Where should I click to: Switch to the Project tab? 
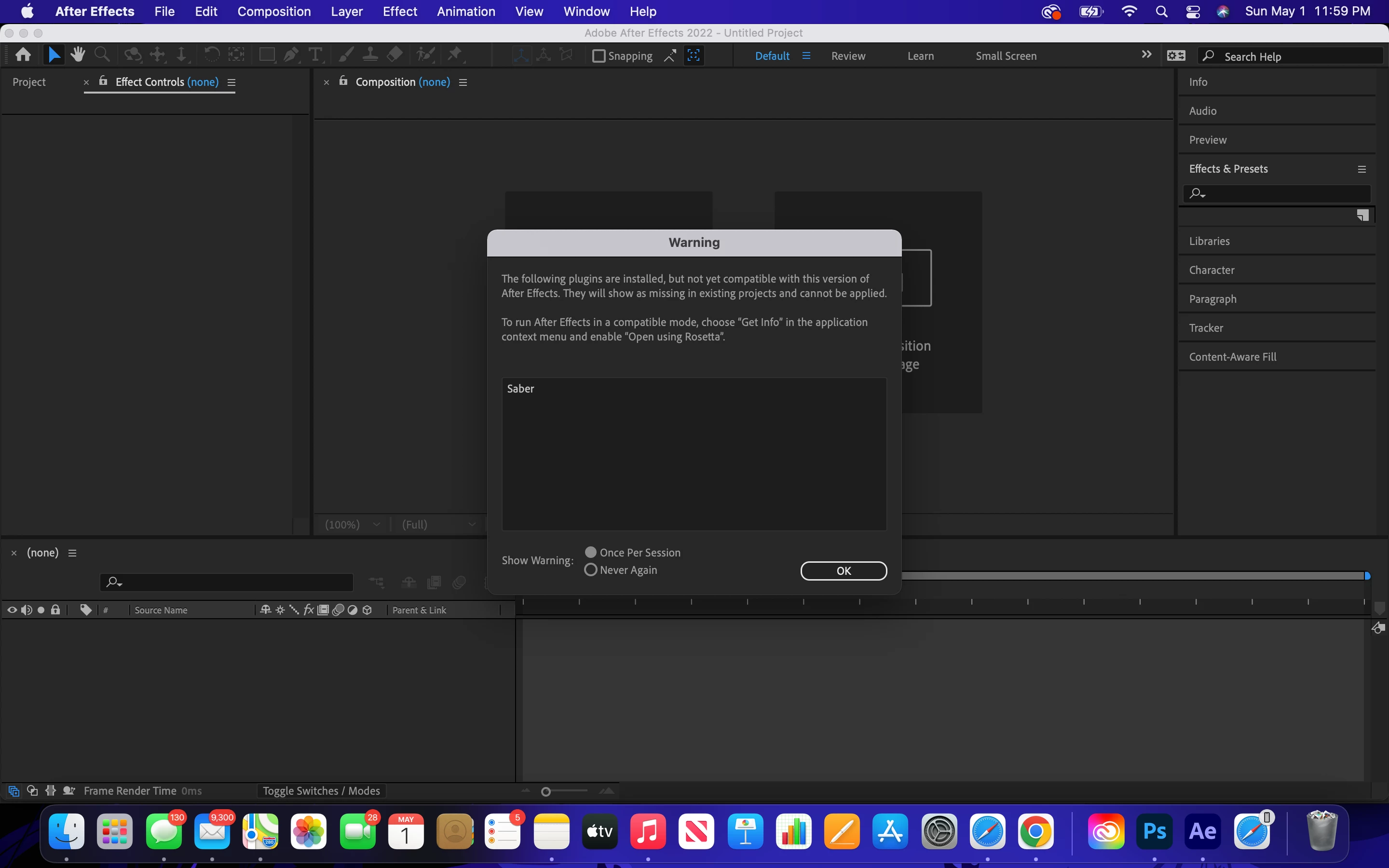click(x=29, y=82)
